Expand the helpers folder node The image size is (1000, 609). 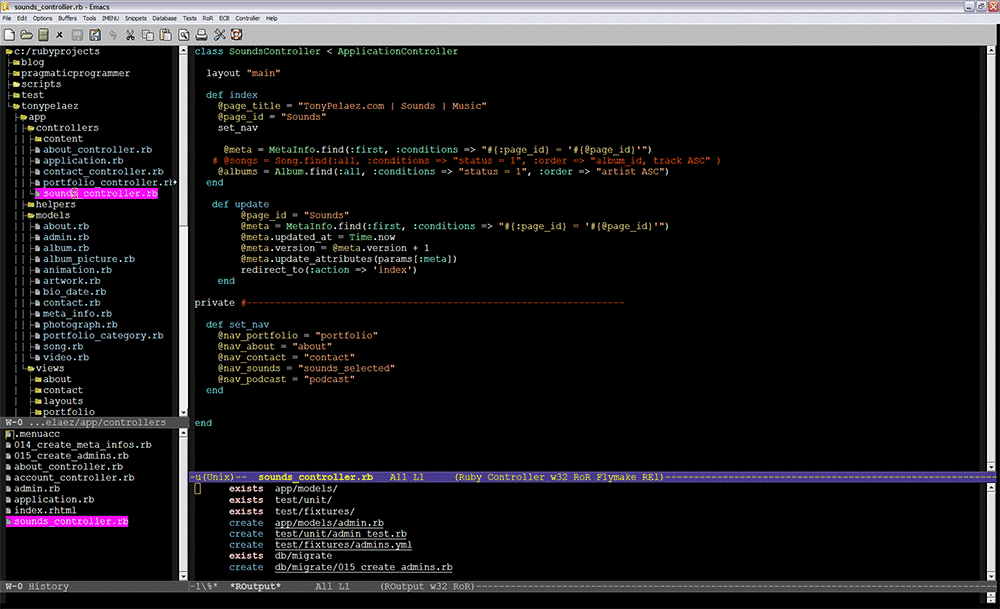click(55, 205)
